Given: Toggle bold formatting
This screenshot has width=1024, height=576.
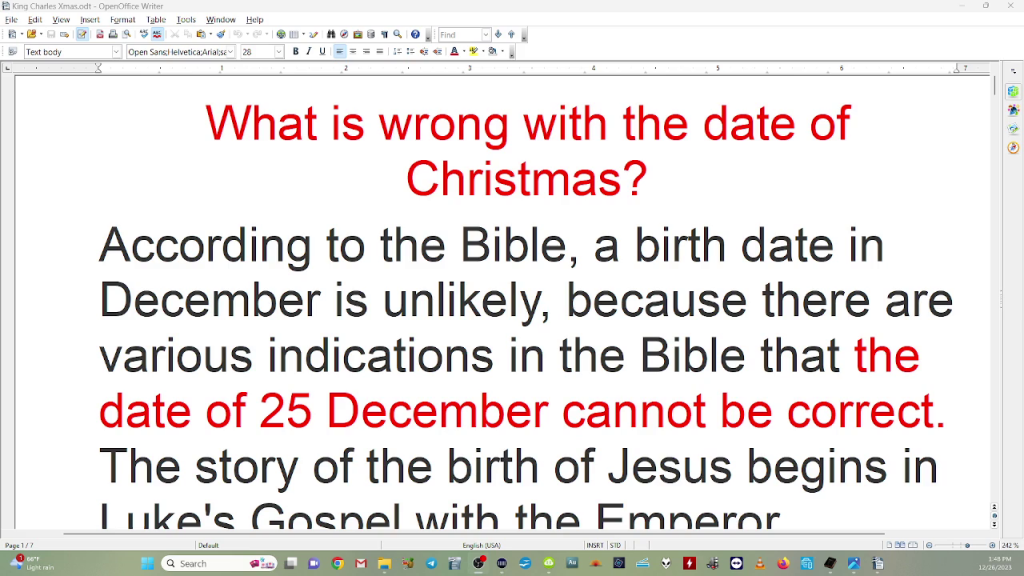Looking at the screenshot, I should (296, 52).
